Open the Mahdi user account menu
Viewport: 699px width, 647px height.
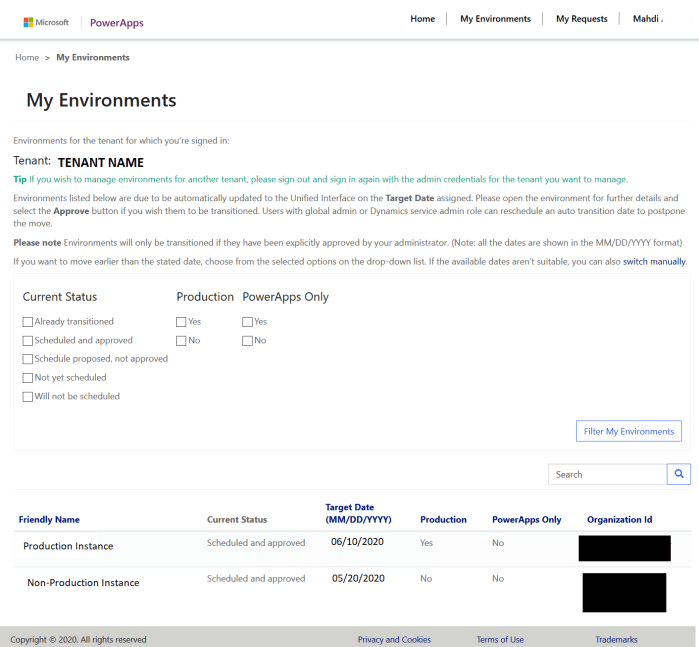point(646,19)
